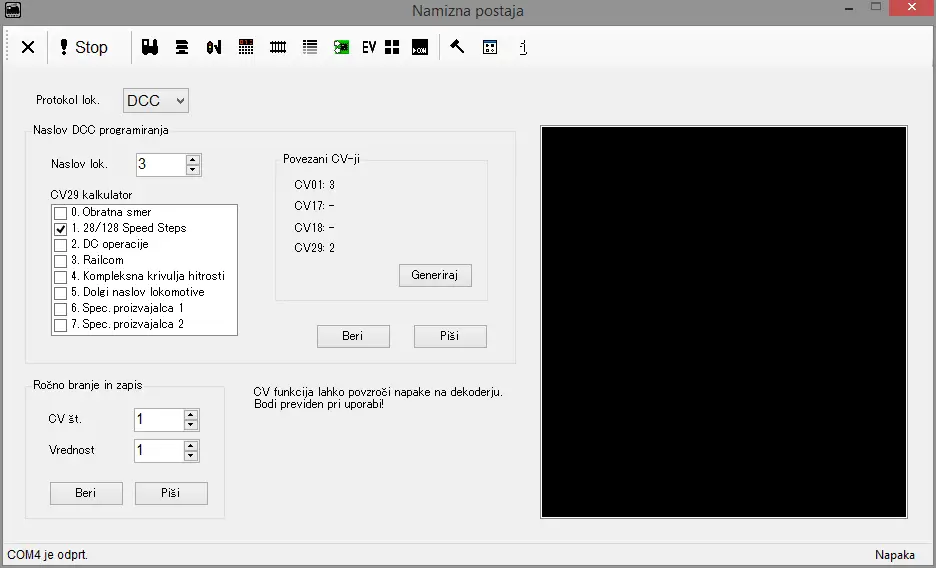Click Piši button under Ročno branje in zapis
The width and height of the screenshot is (936, 568).
[171, 493]
